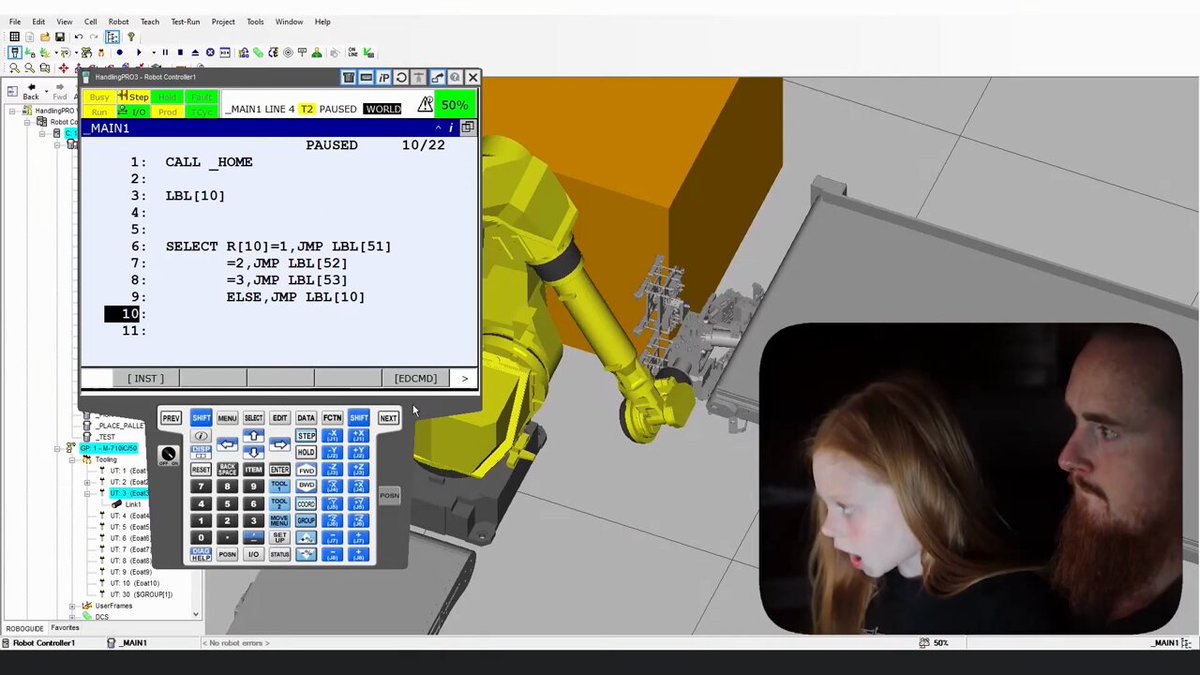
Task: Click the GROUP key on keypad
Action: [306, 520]
